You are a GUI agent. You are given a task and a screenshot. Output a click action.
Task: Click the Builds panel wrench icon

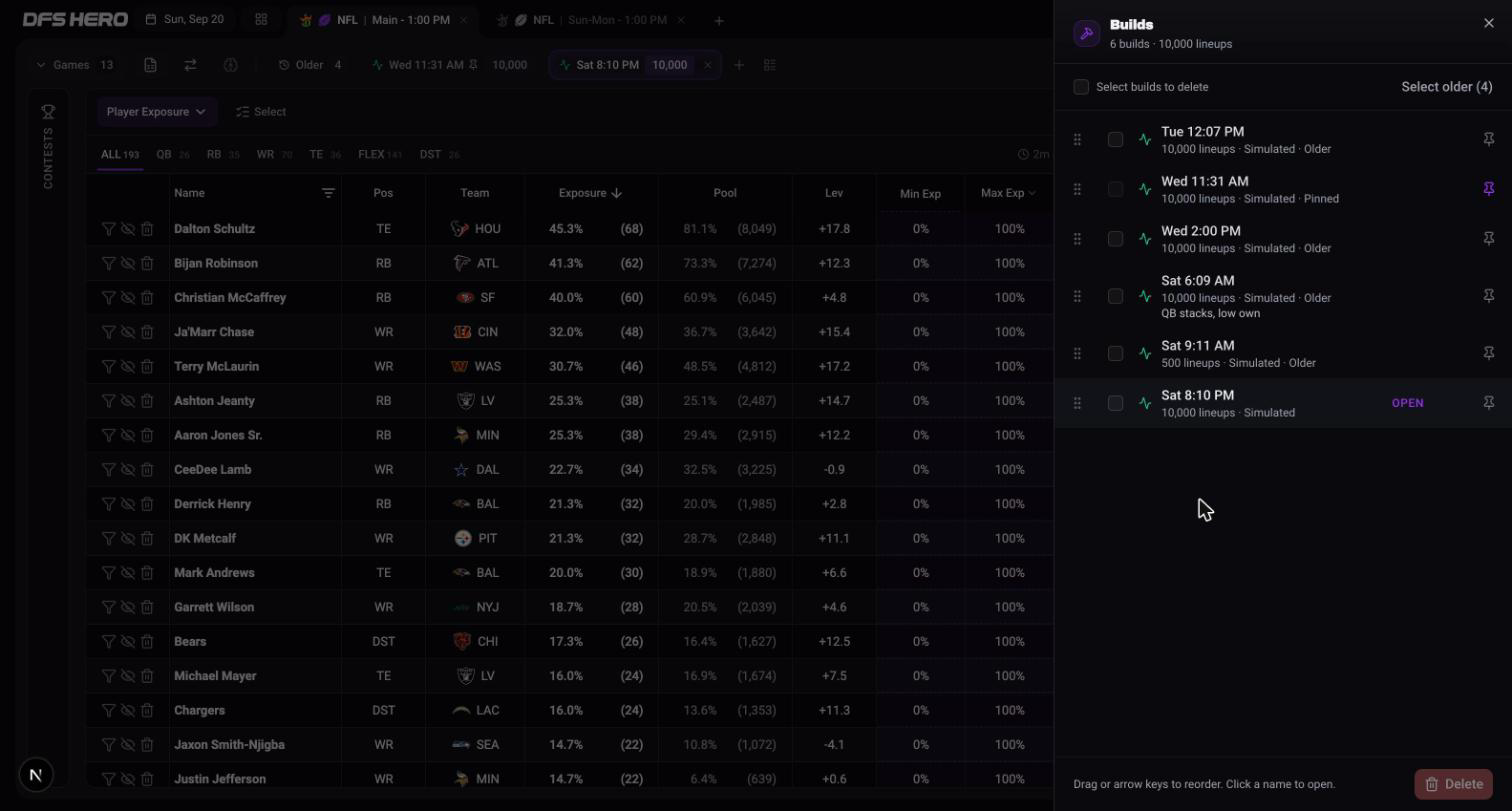click(1086, 33)
